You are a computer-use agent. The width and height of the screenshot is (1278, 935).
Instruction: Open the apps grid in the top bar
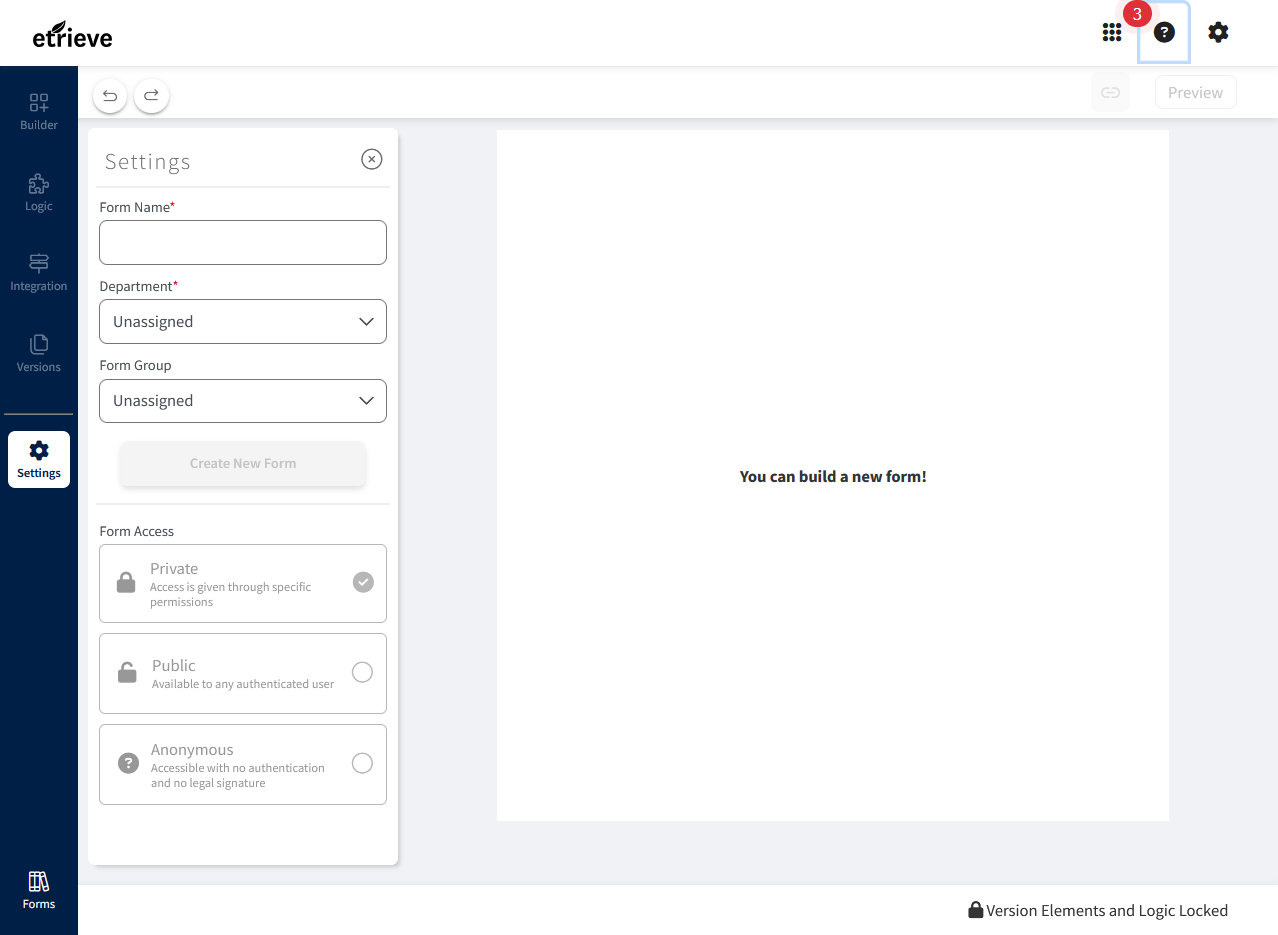pyautogui.click(x=1111, y=32)
